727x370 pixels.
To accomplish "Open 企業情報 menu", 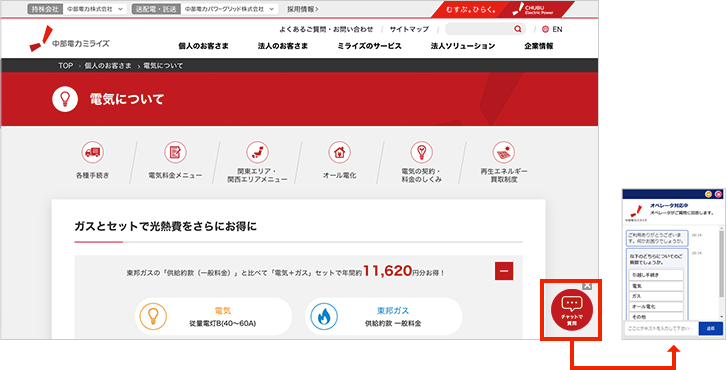I will click(x=539, y=46).
